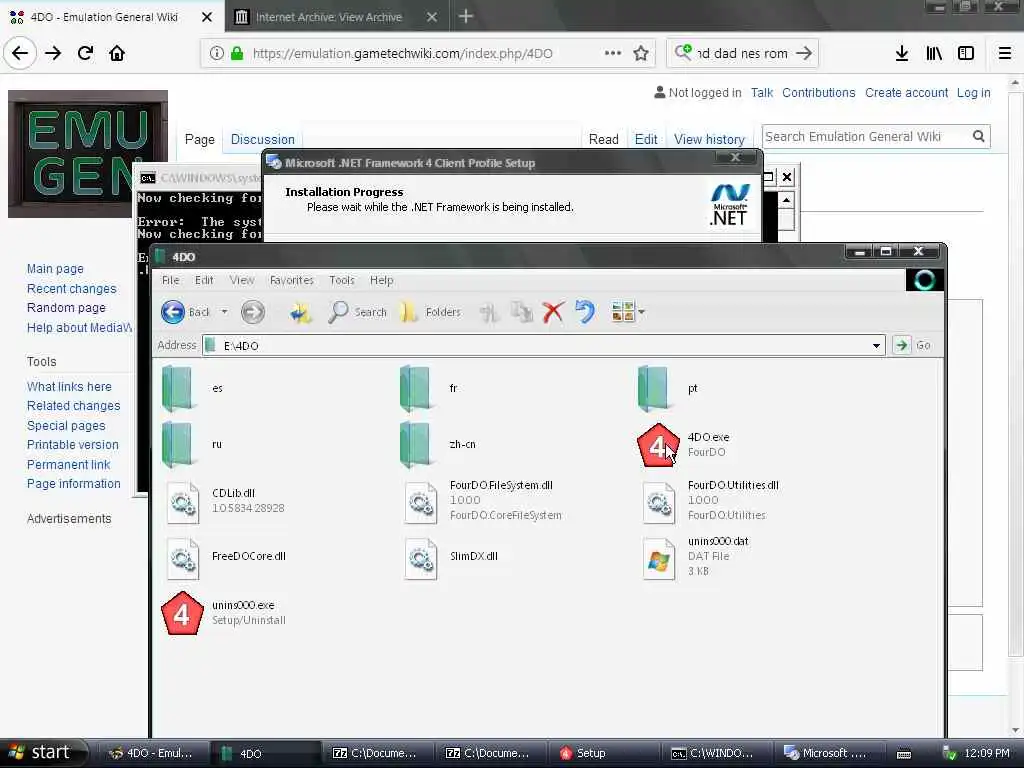The image size is (1024, 768).
Task: Open the Favorites menu in 4DO window
Action: [291, 280]
